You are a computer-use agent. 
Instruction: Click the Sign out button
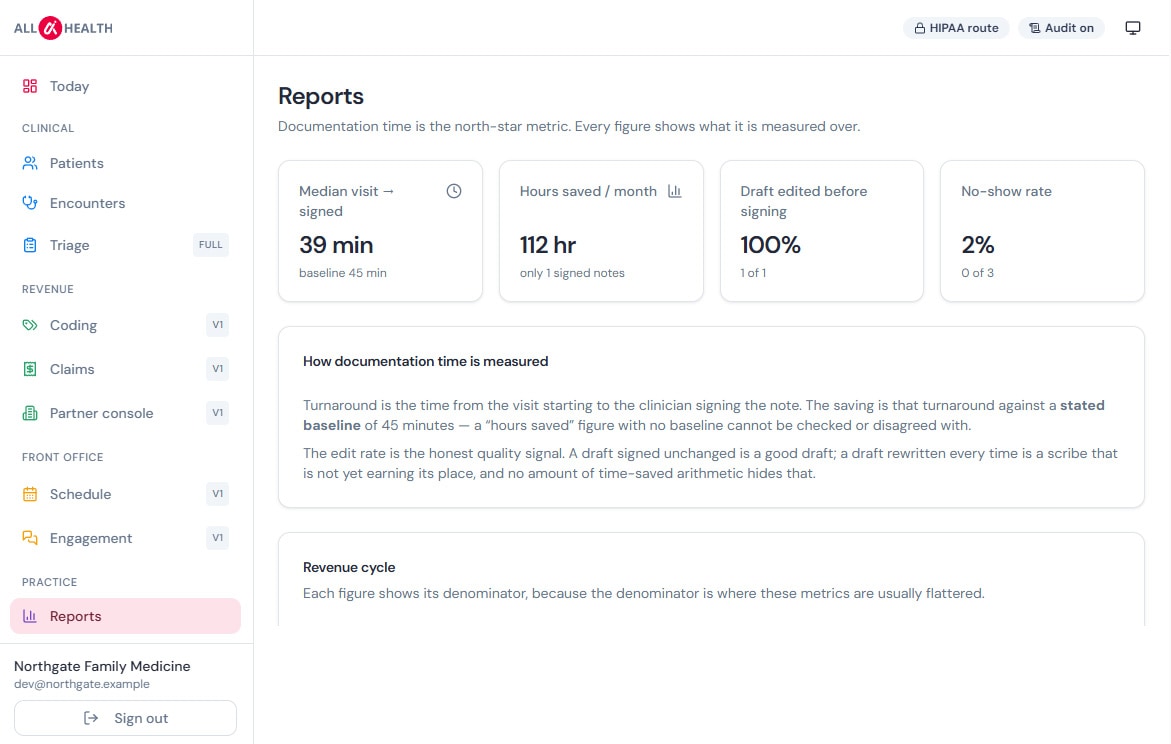coord(125,718)
